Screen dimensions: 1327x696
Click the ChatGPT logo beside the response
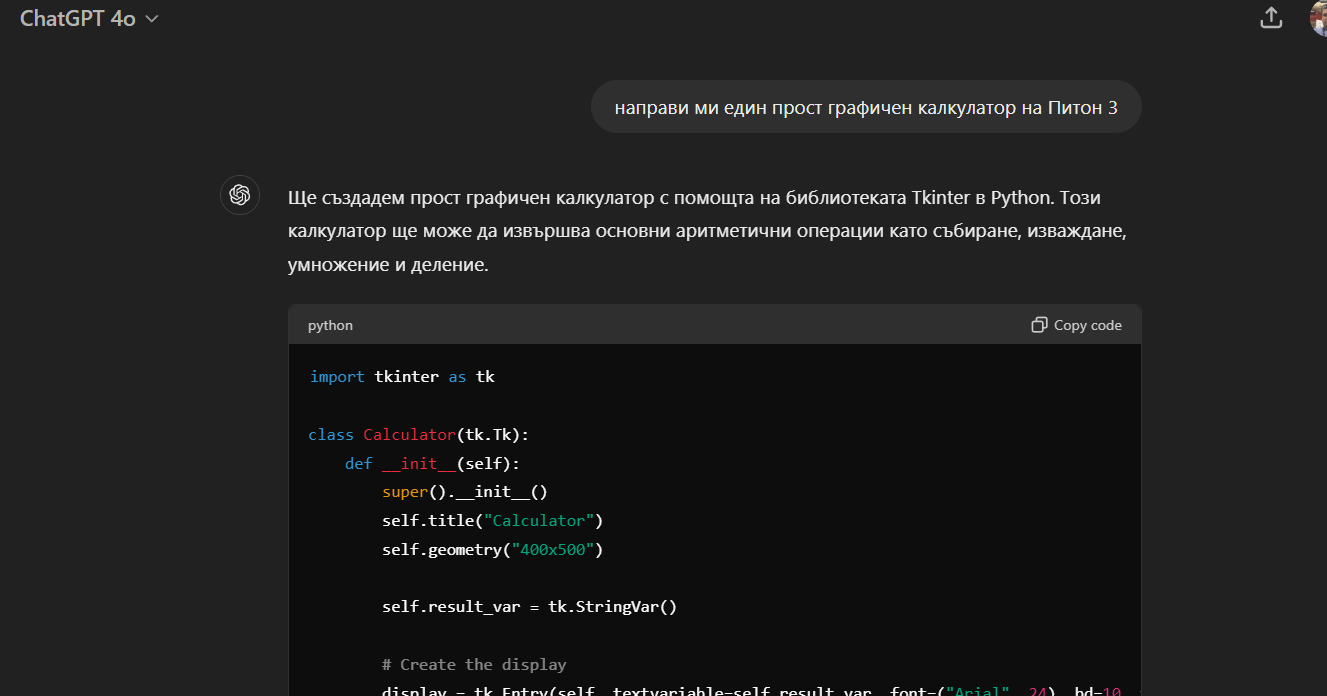click(240, 195)
